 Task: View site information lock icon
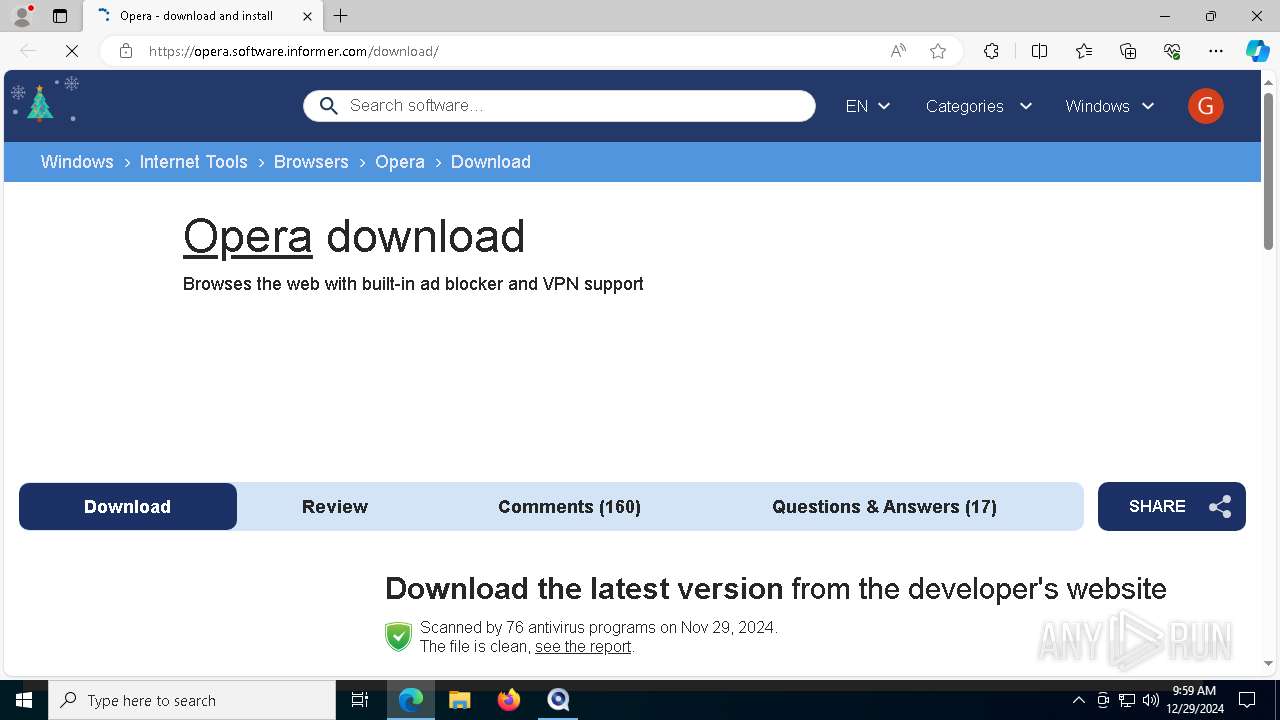[x=125, y=51]
